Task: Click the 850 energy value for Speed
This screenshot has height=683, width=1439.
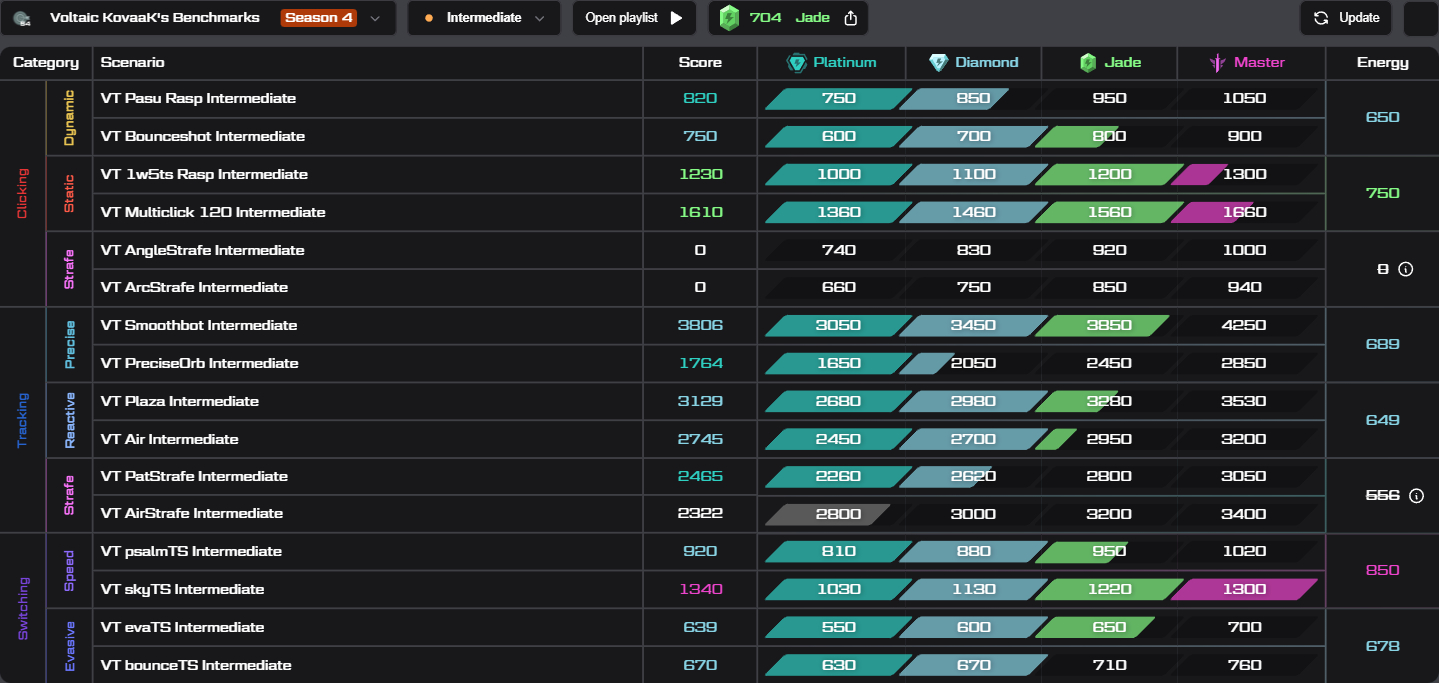Action: [1383, 571]
